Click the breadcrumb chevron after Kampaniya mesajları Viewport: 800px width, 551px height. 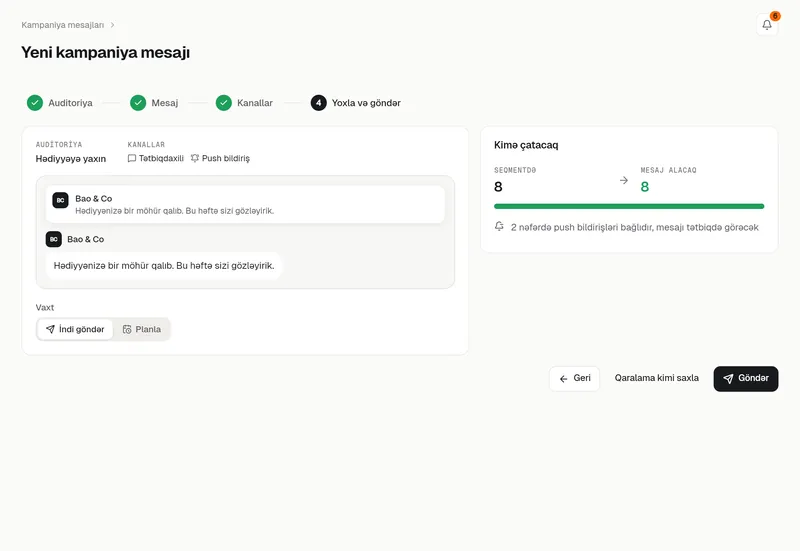tap(112, 24)
